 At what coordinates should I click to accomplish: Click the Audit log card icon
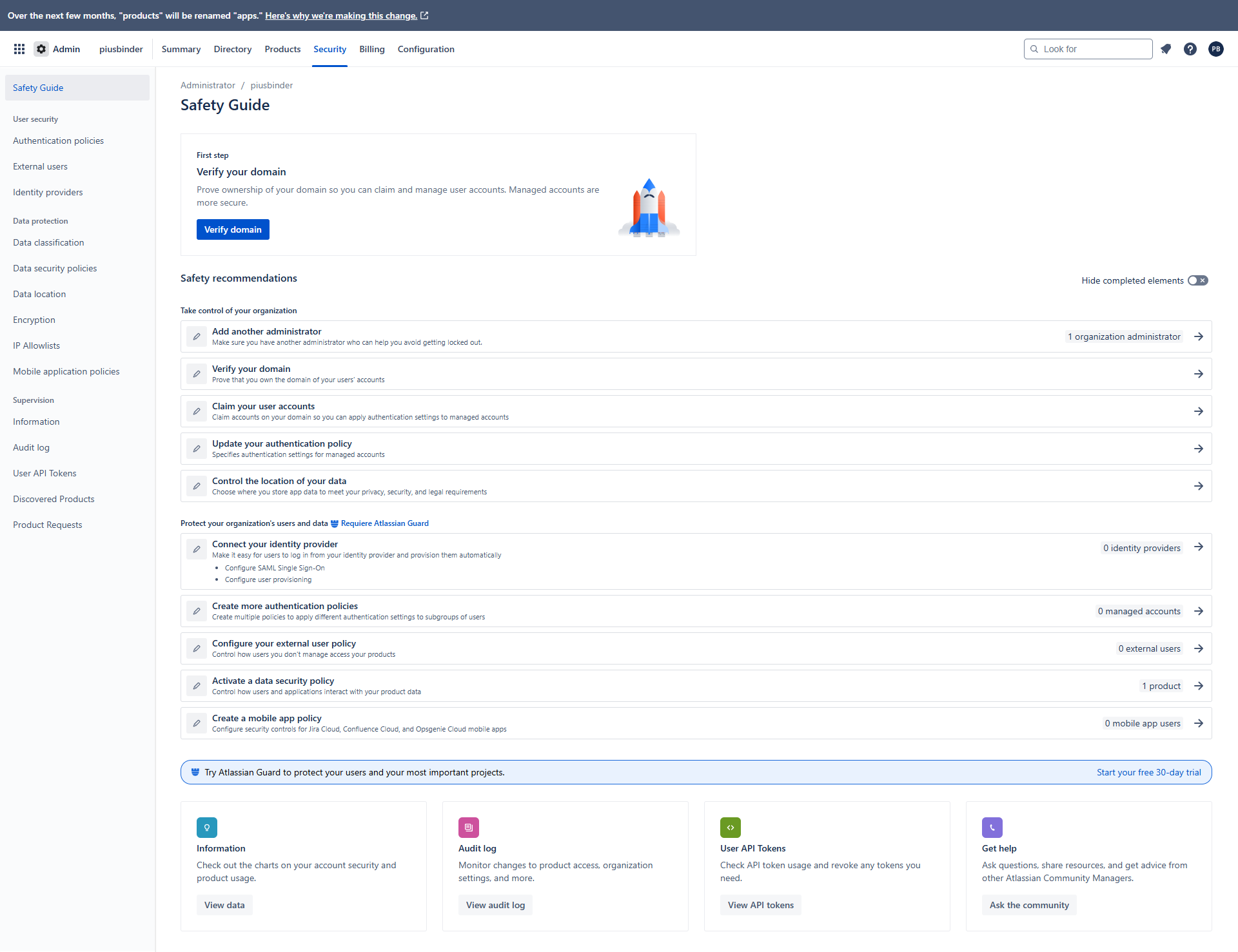point(469,828)
